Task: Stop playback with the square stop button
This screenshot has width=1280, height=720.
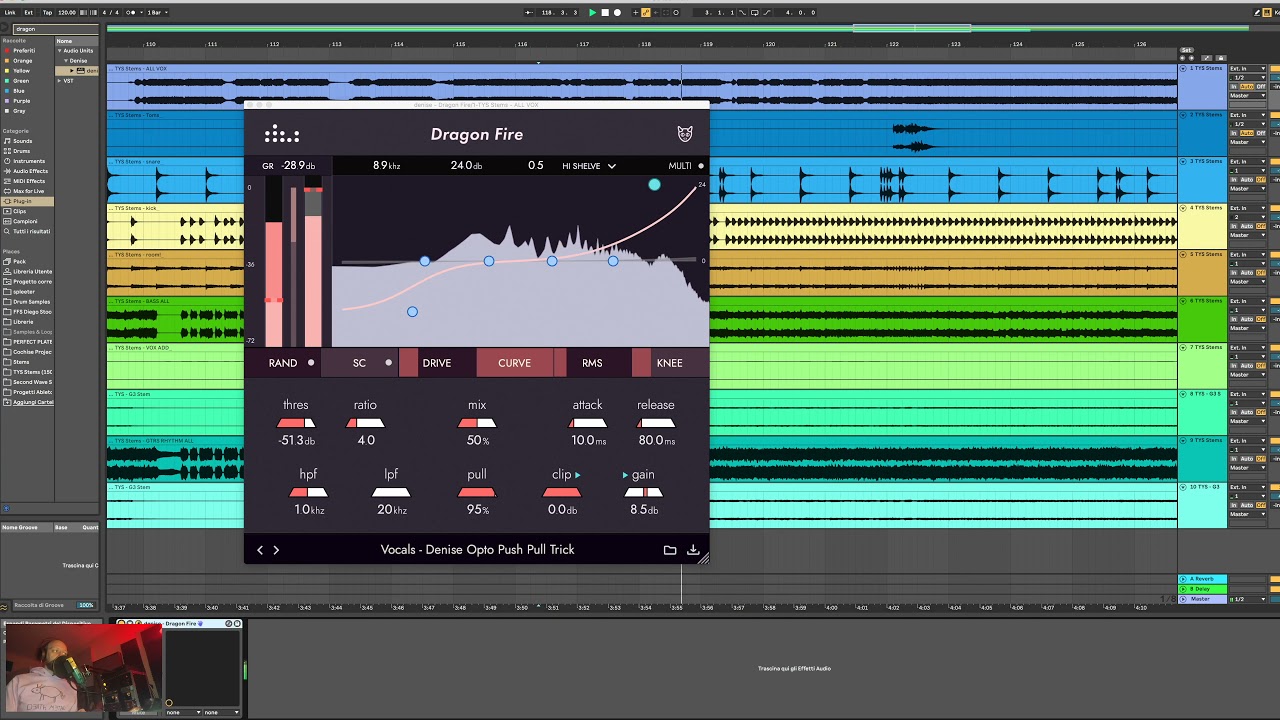Action: click(x=605, y=12)
